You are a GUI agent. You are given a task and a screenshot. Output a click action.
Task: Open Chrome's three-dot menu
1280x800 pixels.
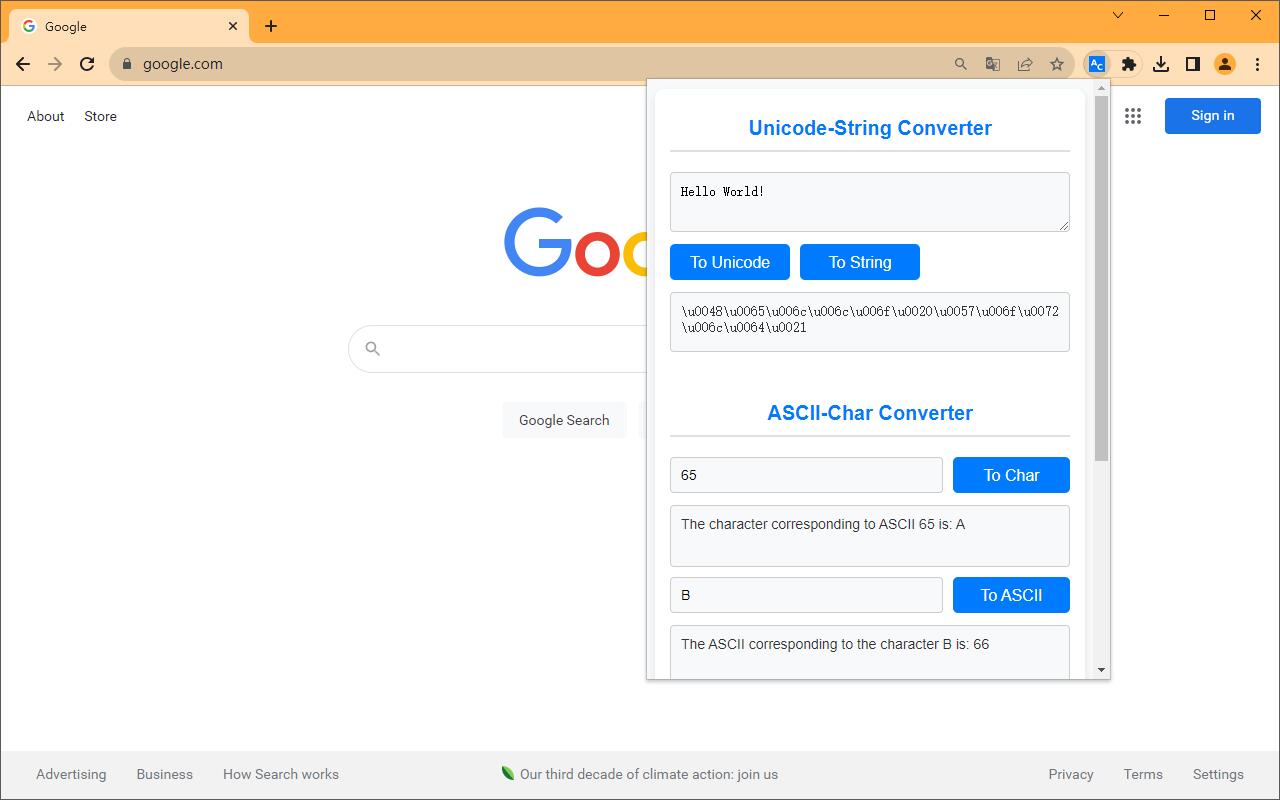pyautogui.click(x=1257, y=63)
